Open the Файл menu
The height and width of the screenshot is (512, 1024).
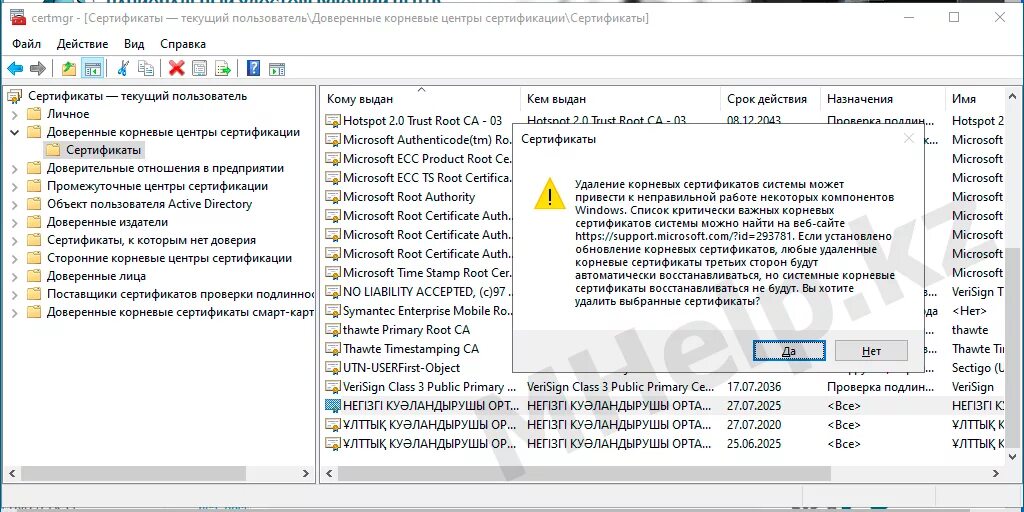[x=26, y=44]
